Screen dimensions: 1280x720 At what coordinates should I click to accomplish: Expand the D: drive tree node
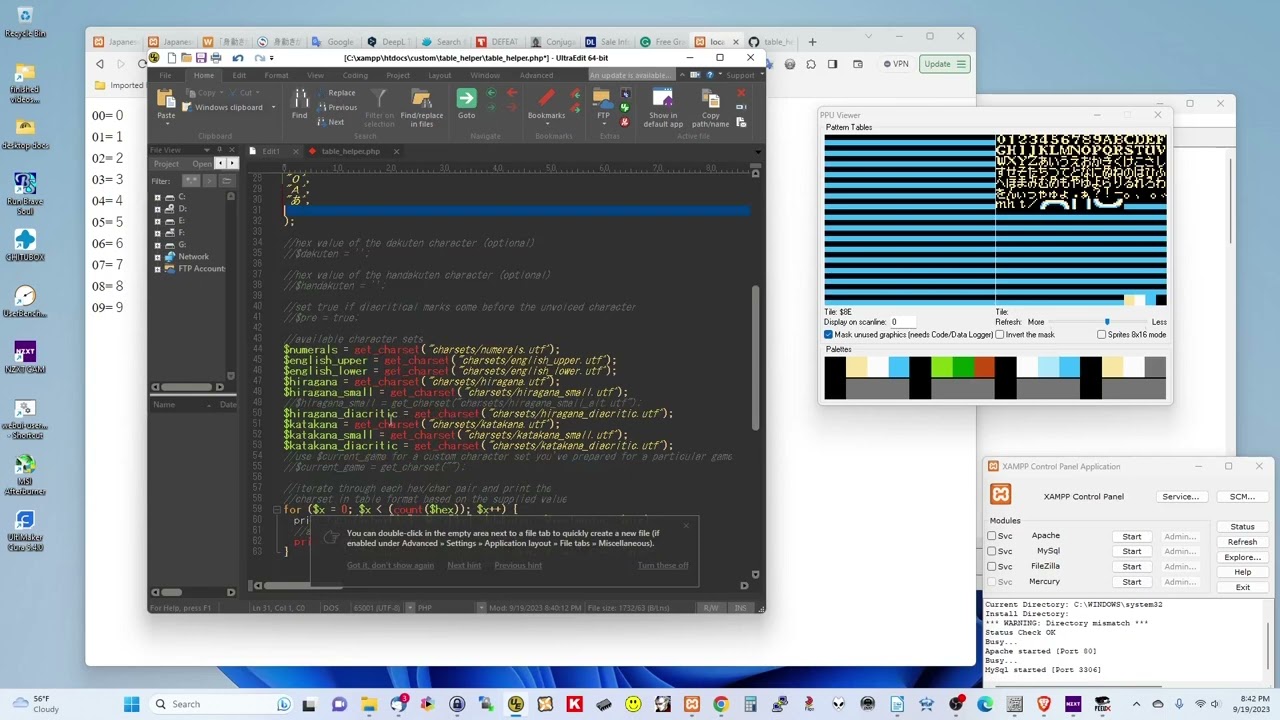click(x=157, y=209)
